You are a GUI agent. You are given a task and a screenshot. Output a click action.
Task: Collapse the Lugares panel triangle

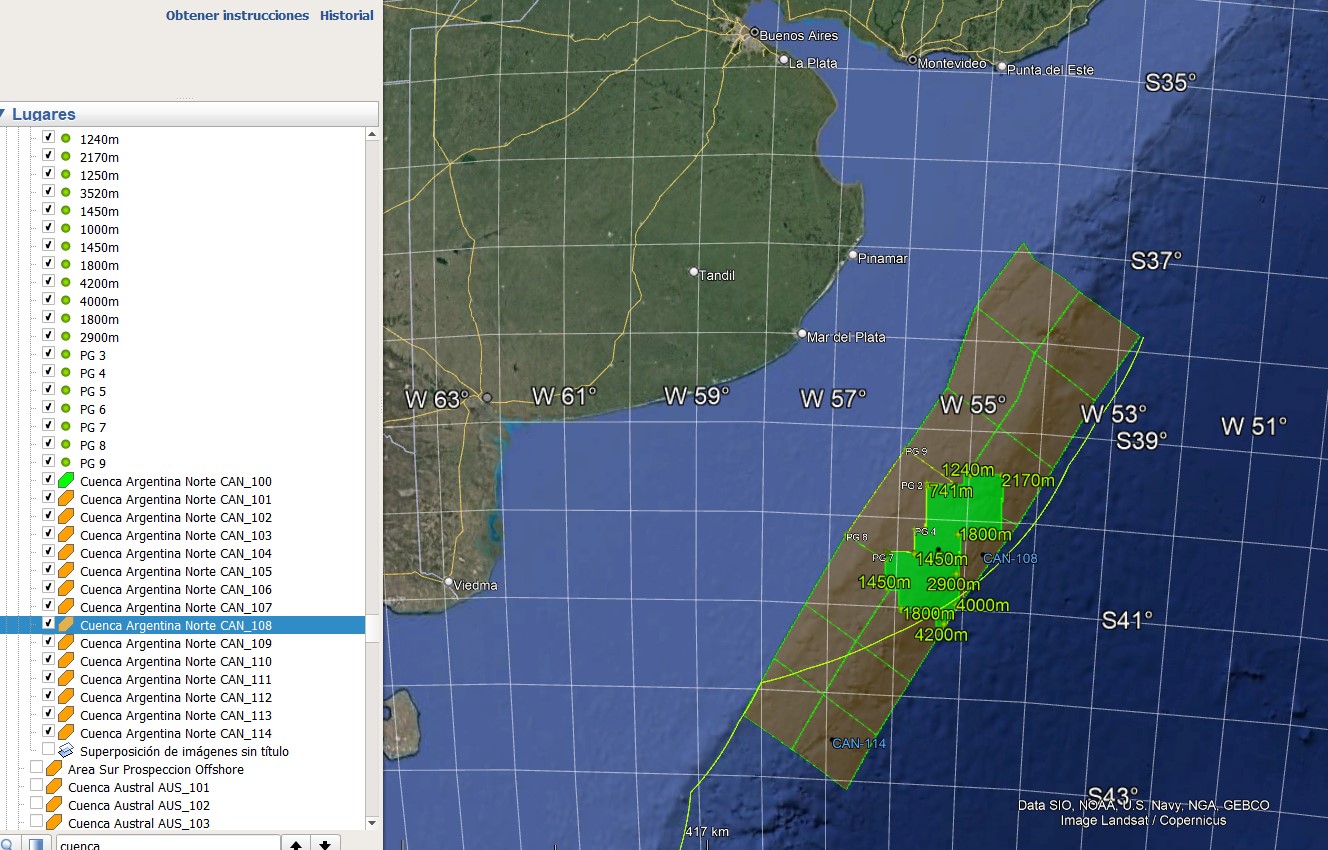point(4,114)
